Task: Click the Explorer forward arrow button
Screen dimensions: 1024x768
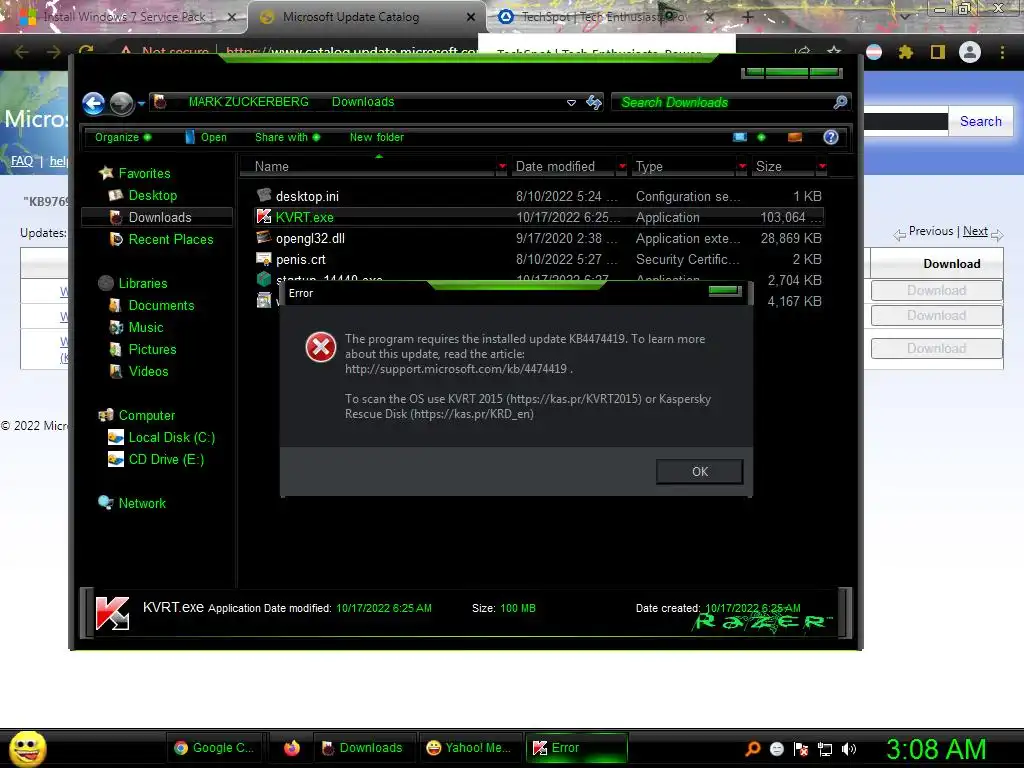Action: 121,103
